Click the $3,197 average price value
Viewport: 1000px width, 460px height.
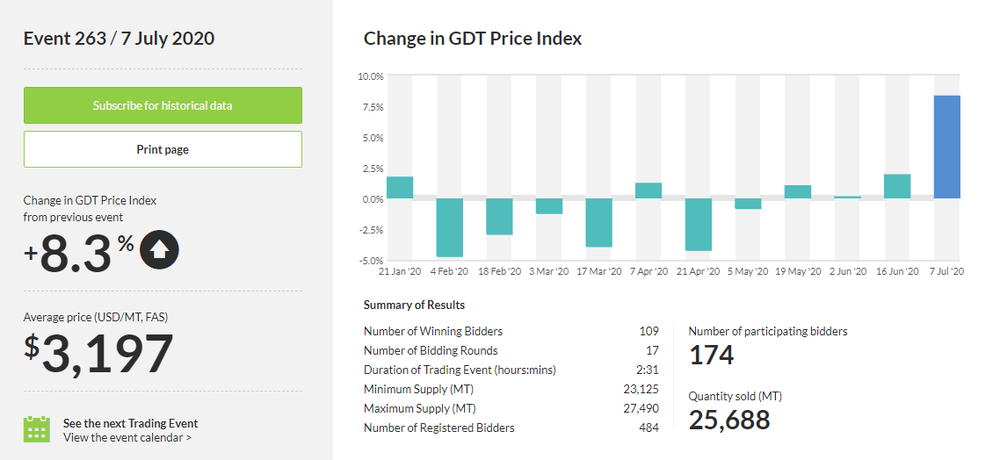pos(99,354)
